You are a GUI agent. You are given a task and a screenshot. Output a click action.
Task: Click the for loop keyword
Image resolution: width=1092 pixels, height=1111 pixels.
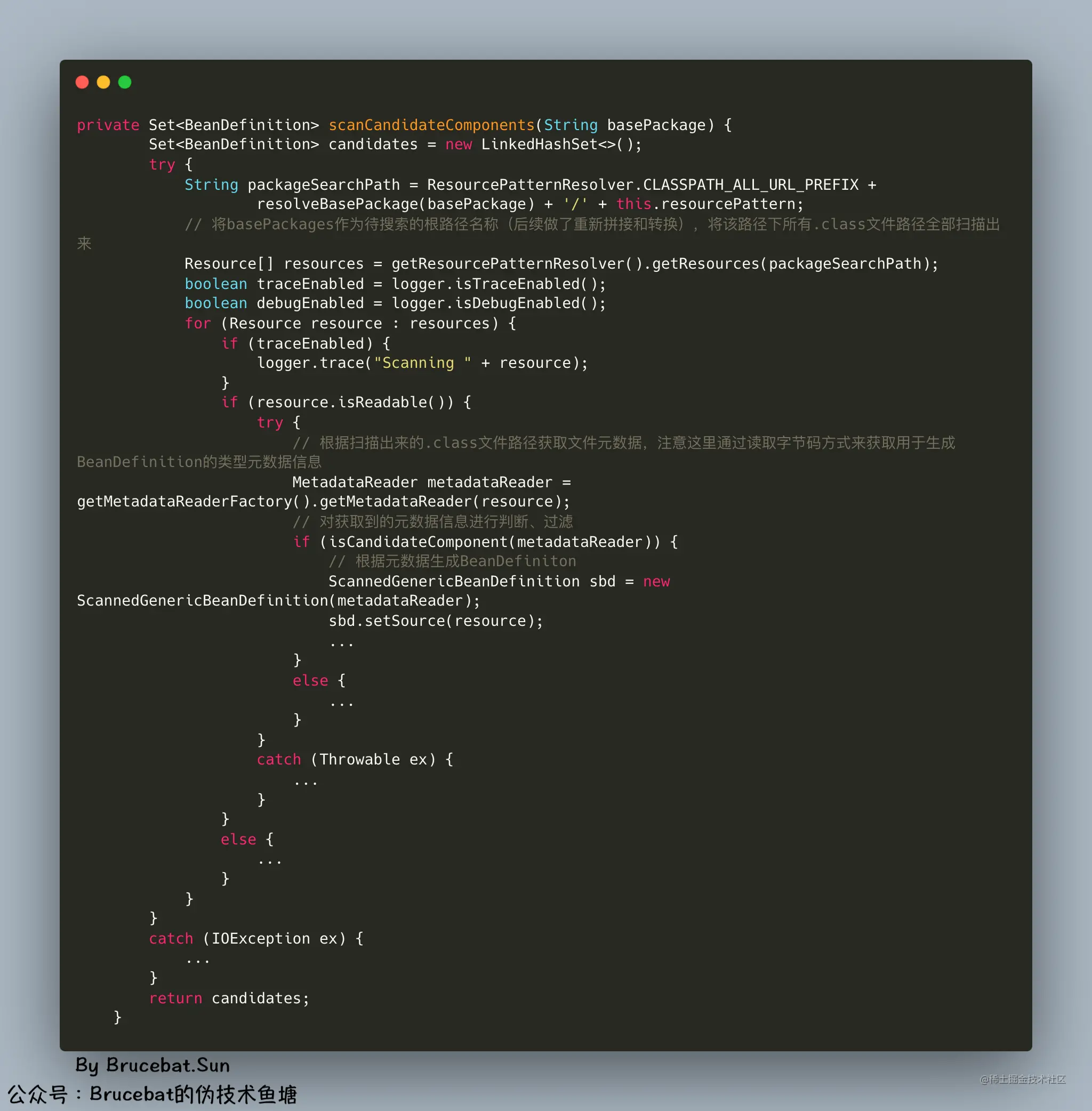pos(197,324)
